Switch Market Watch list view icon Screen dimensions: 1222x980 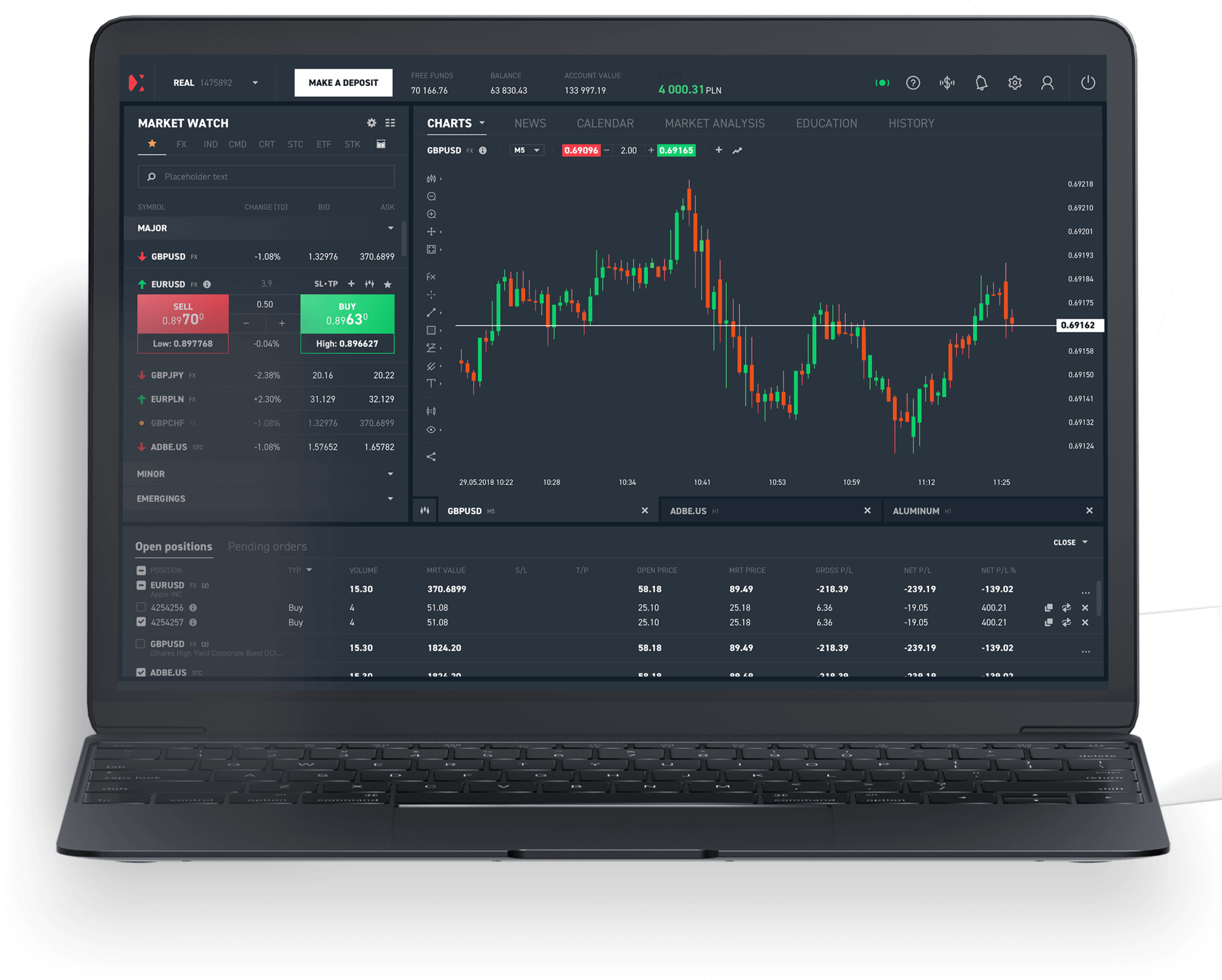[390, 123]
